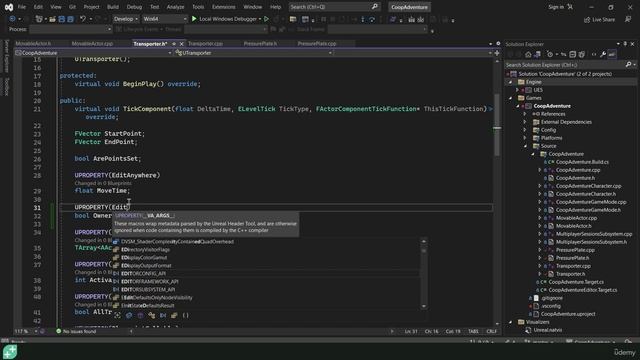The height and width of the screenshot is (360, 640).
Task: Open the Win64 platform dropdown
Action: pyautogui.click(x=164, y=19)
